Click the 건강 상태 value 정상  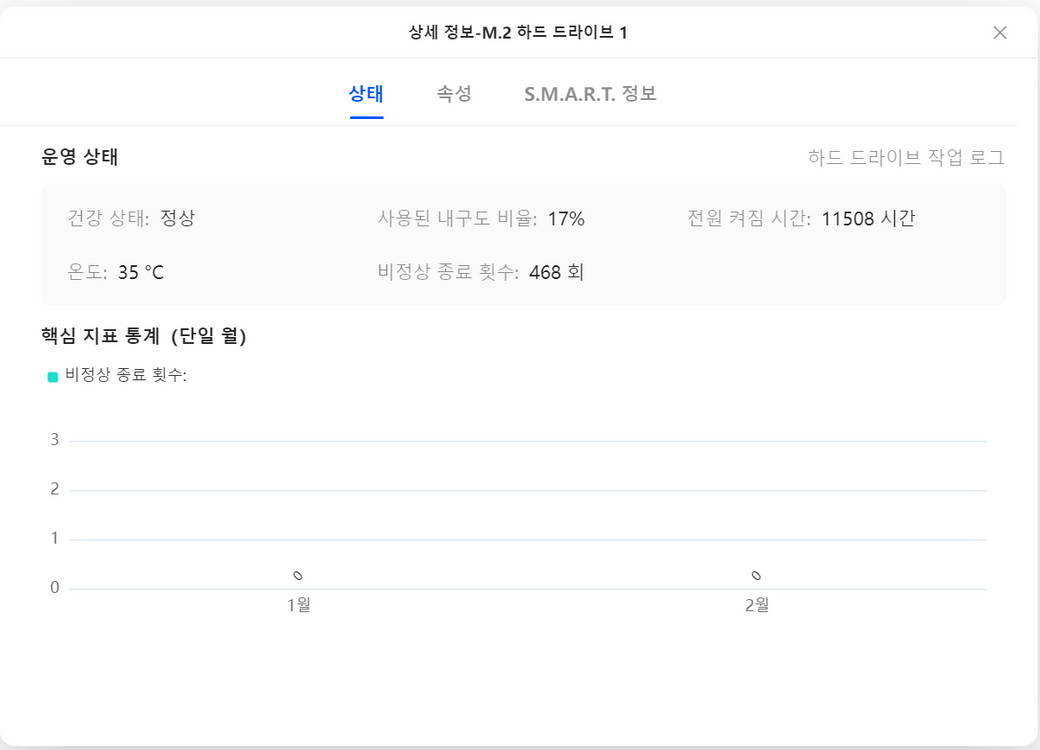coord(178,218)
